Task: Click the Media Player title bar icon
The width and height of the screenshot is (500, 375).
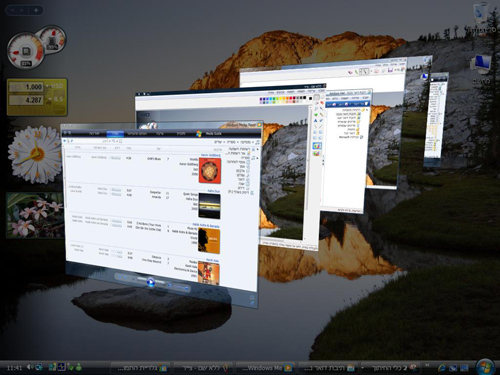Action: (x=259, y=125)
